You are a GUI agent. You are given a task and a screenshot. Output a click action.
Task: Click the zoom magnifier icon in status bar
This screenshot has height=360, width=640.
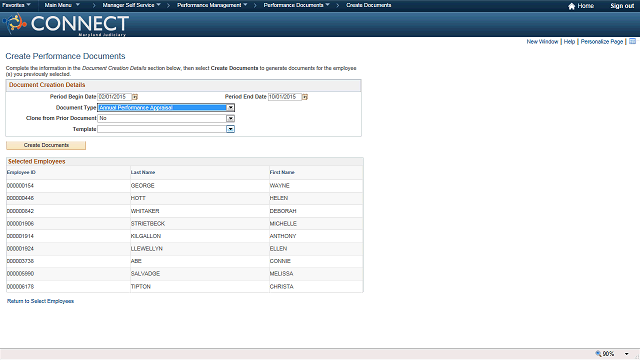pyautogui.click(x=598, y=354)
